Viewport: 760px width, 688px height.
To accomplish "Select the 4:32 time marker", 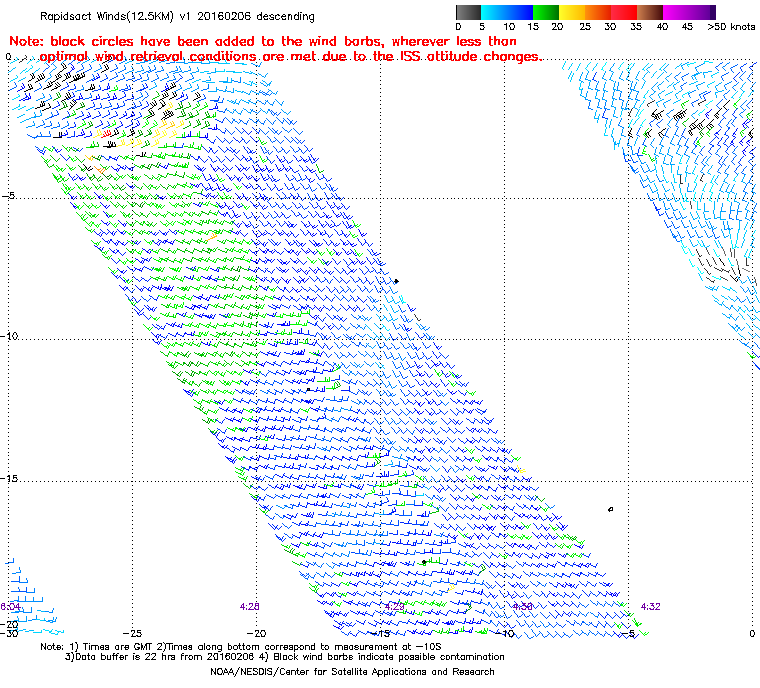I will click(x=650, y=607).
